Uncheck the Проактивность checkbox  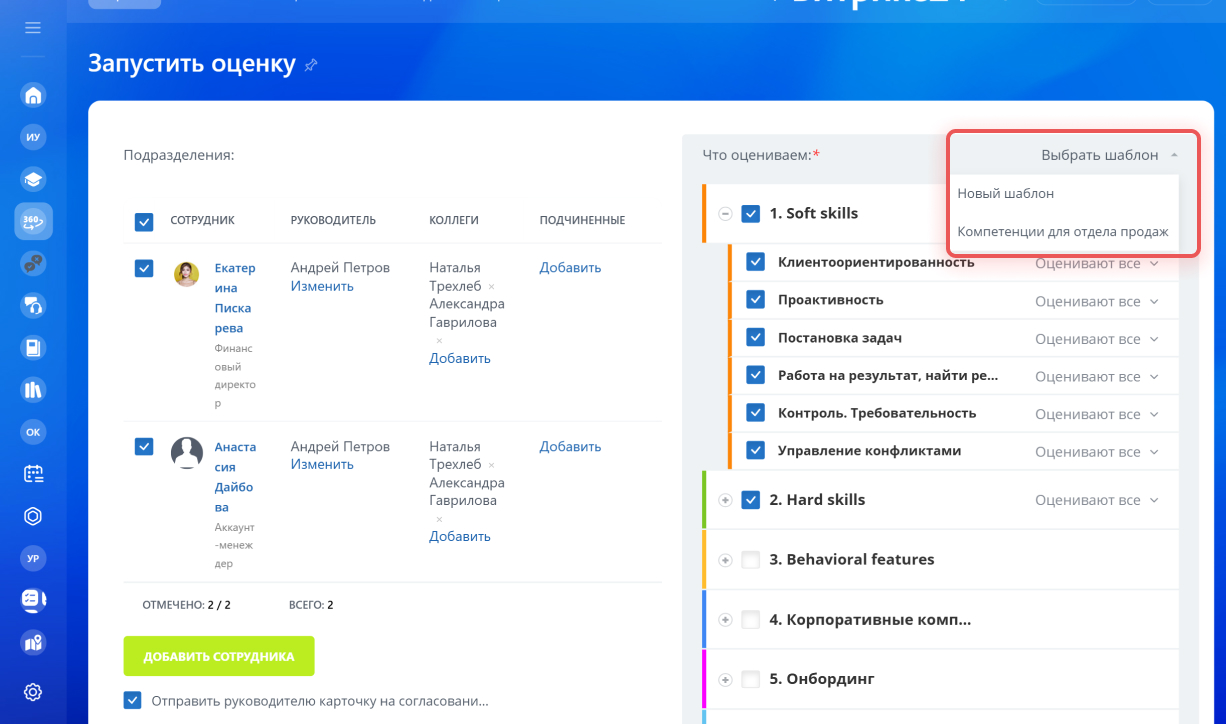pyautogui.click(x=756, y=300)
